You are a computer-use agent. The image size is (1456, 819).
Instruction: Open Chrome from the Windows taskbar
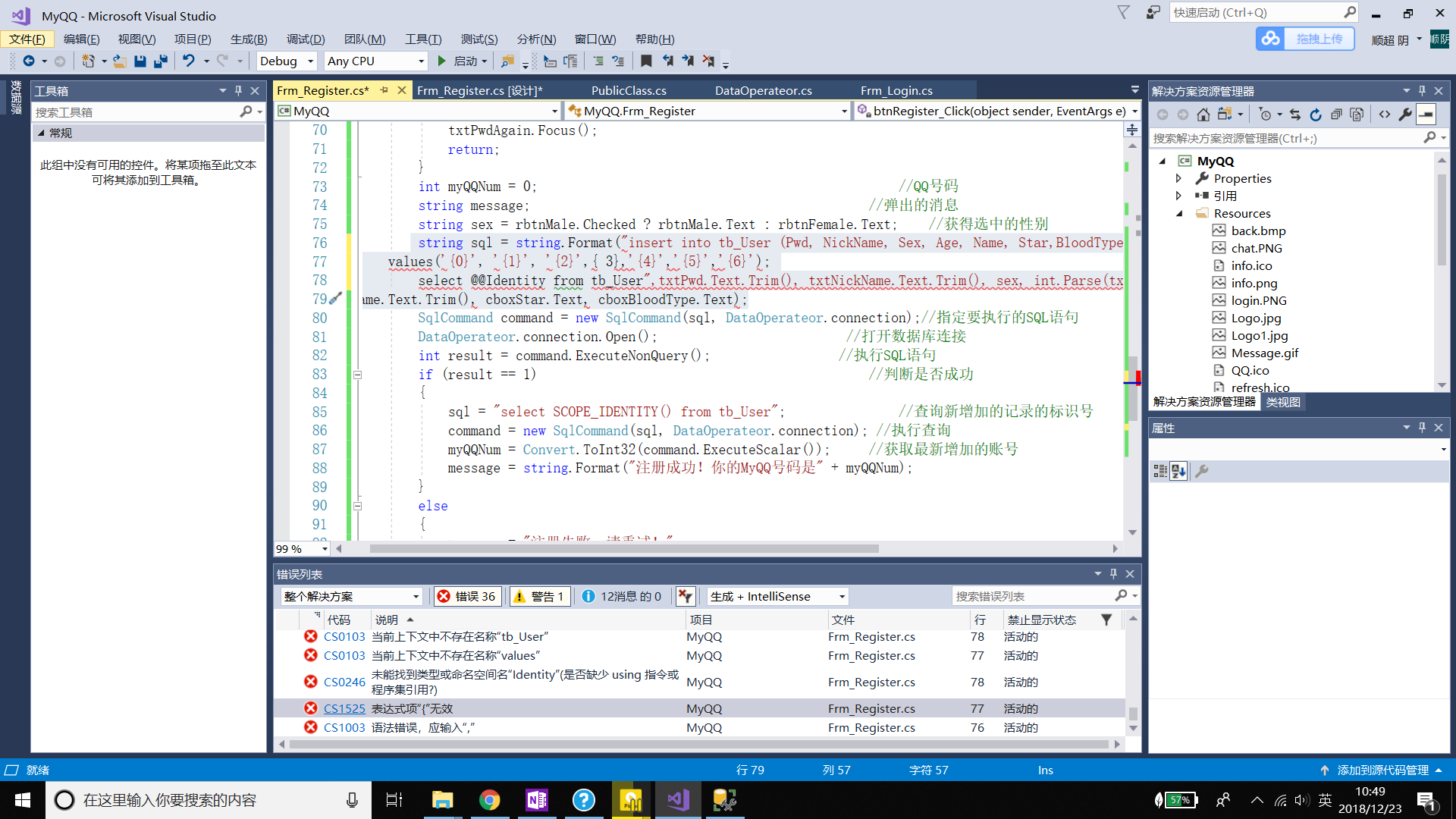490,800
